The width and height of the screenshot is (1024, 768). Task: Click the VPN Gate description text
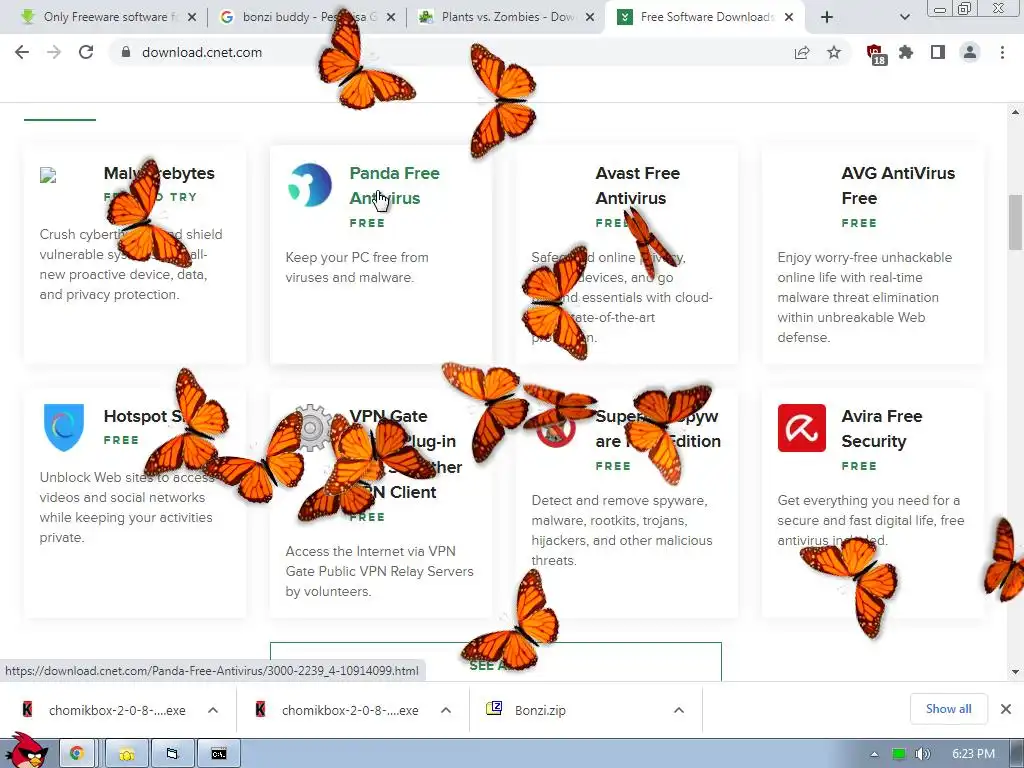coord(379,571)
